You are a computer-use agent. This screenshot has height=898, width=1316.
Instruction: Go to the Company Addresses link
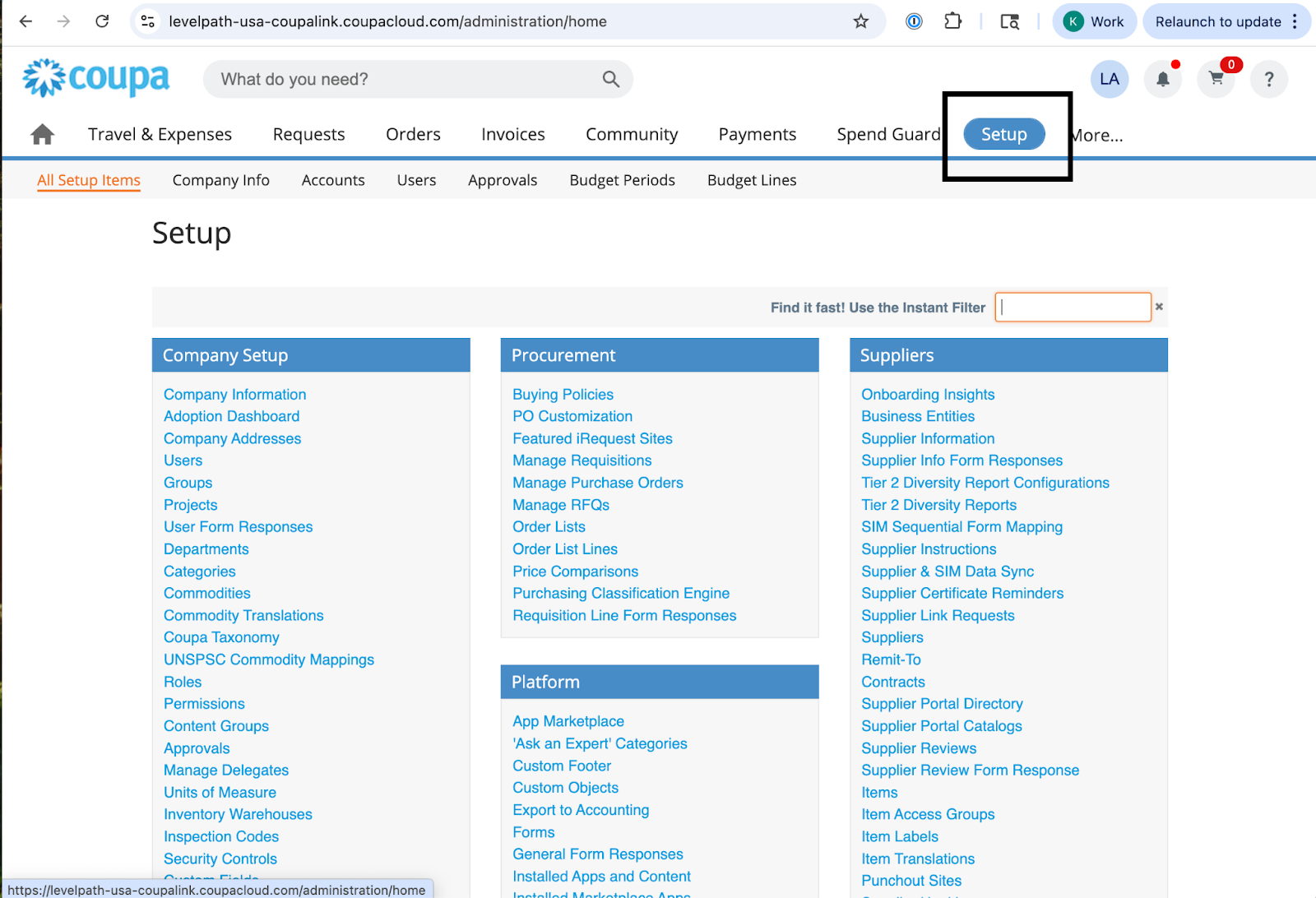(232, 438)
